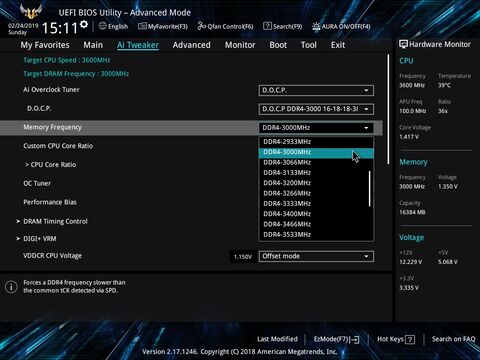Viewport: 480px width, 360px height.
Task: Switch to the Main tab
Action: pyautogui.click(x=93, y=45)
